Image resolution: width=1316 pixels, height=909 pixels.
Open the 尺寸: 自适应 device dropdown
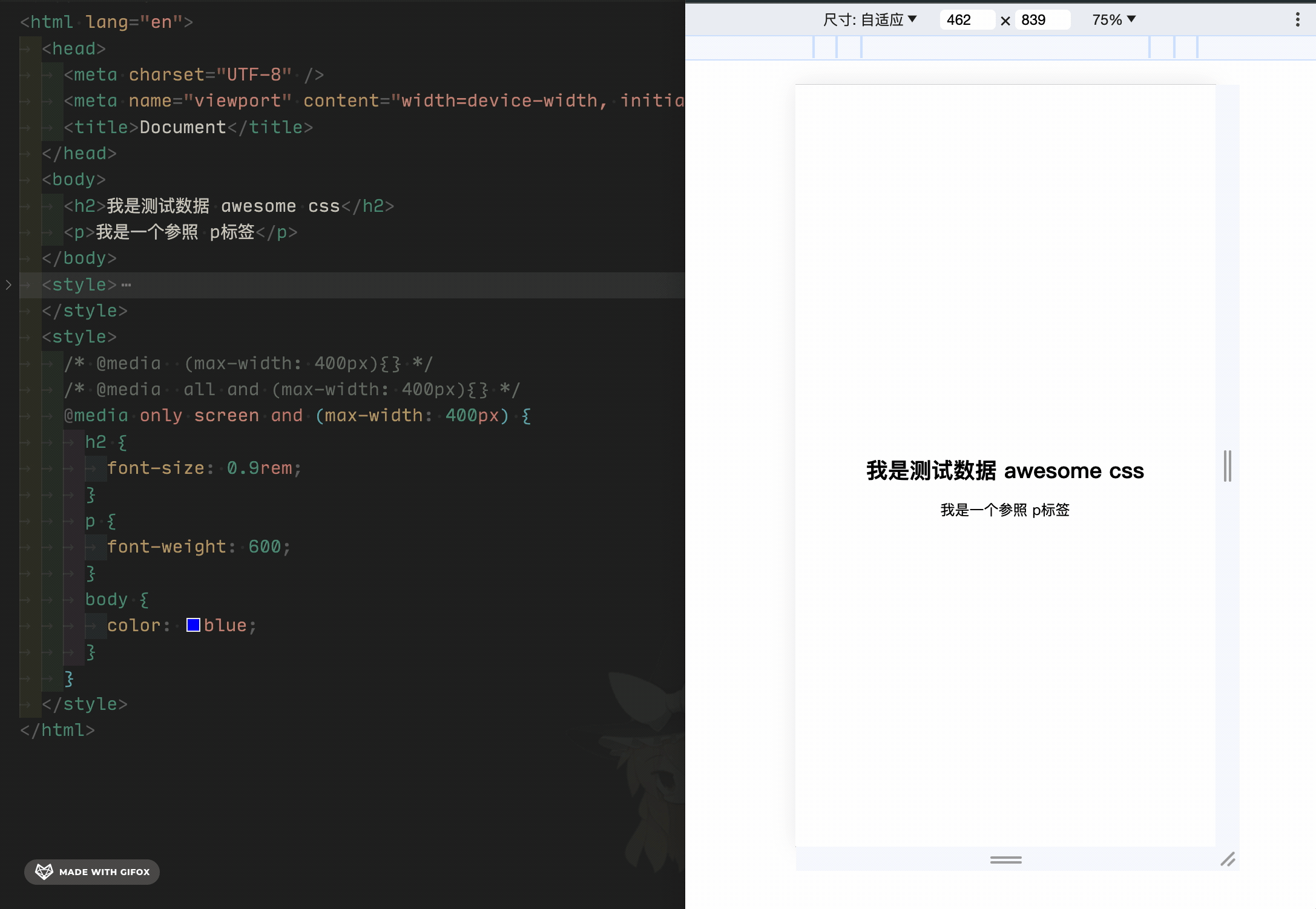[x=869, y=20]
